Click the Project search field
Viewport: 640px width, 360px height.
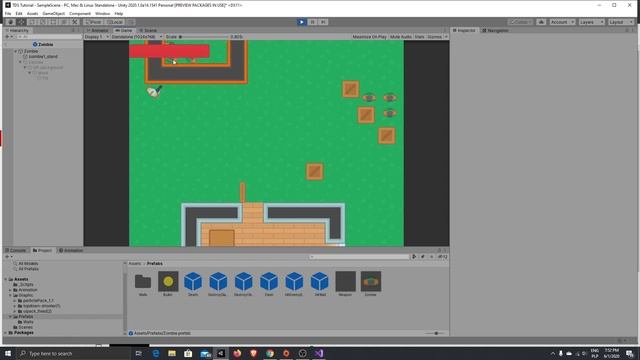pyautogui.click(x=359, y=257)
